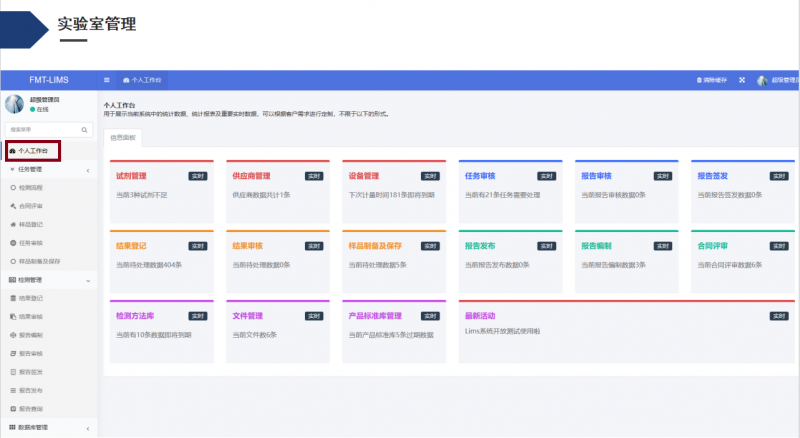The height and width of the screenshot is (438, 800).
Task: Click text 下次计量时间181条即将到期
Action: 392,195
